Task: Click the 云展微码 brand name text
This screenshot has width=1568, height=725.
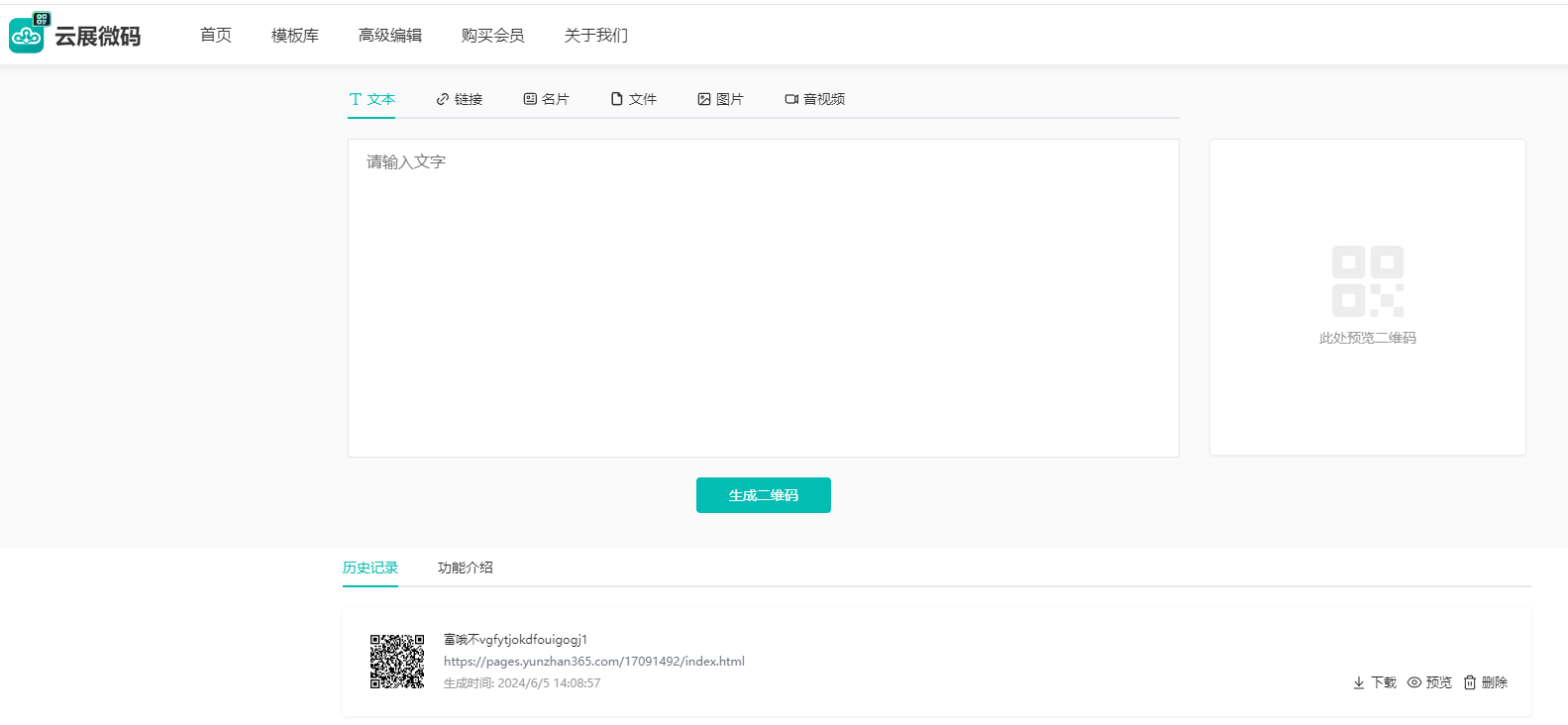Action: click(x=98, y=37)
